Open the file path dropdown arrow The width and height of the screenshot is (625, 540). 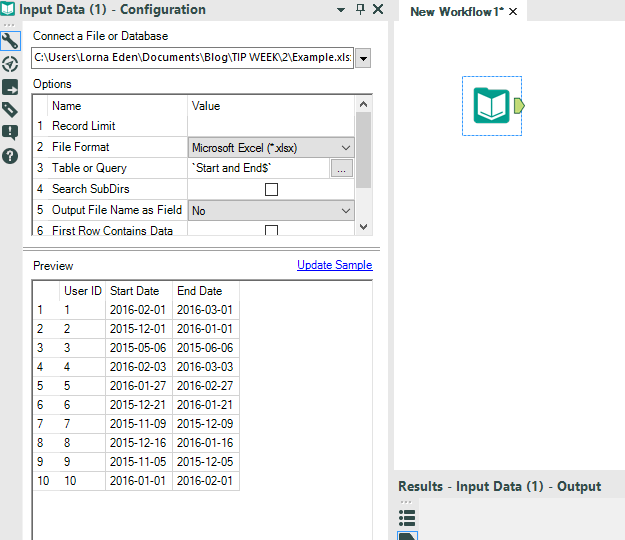tap(363, 58)
